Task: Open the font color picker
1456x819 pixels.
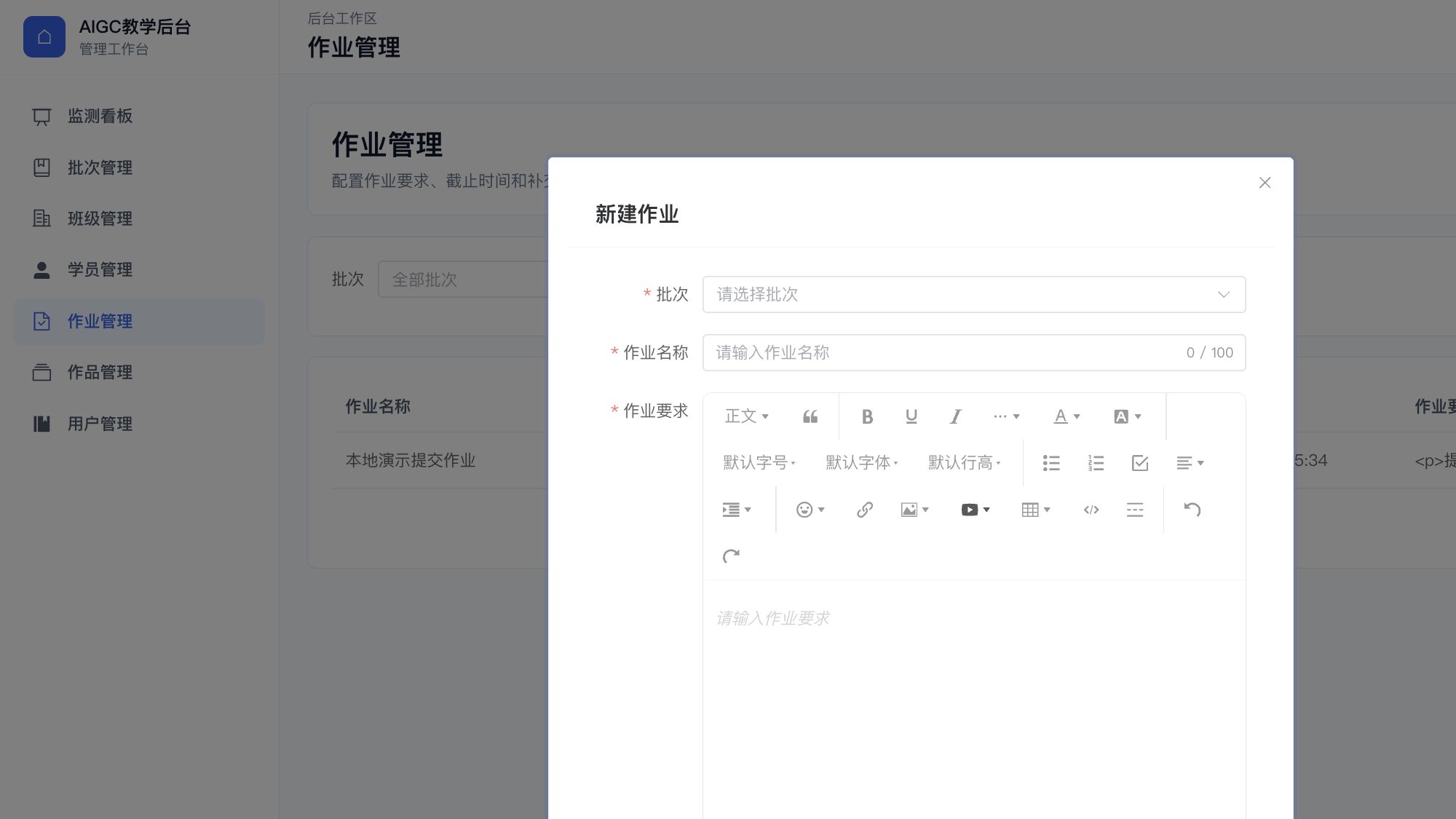Action: (x=1067, y=416)
